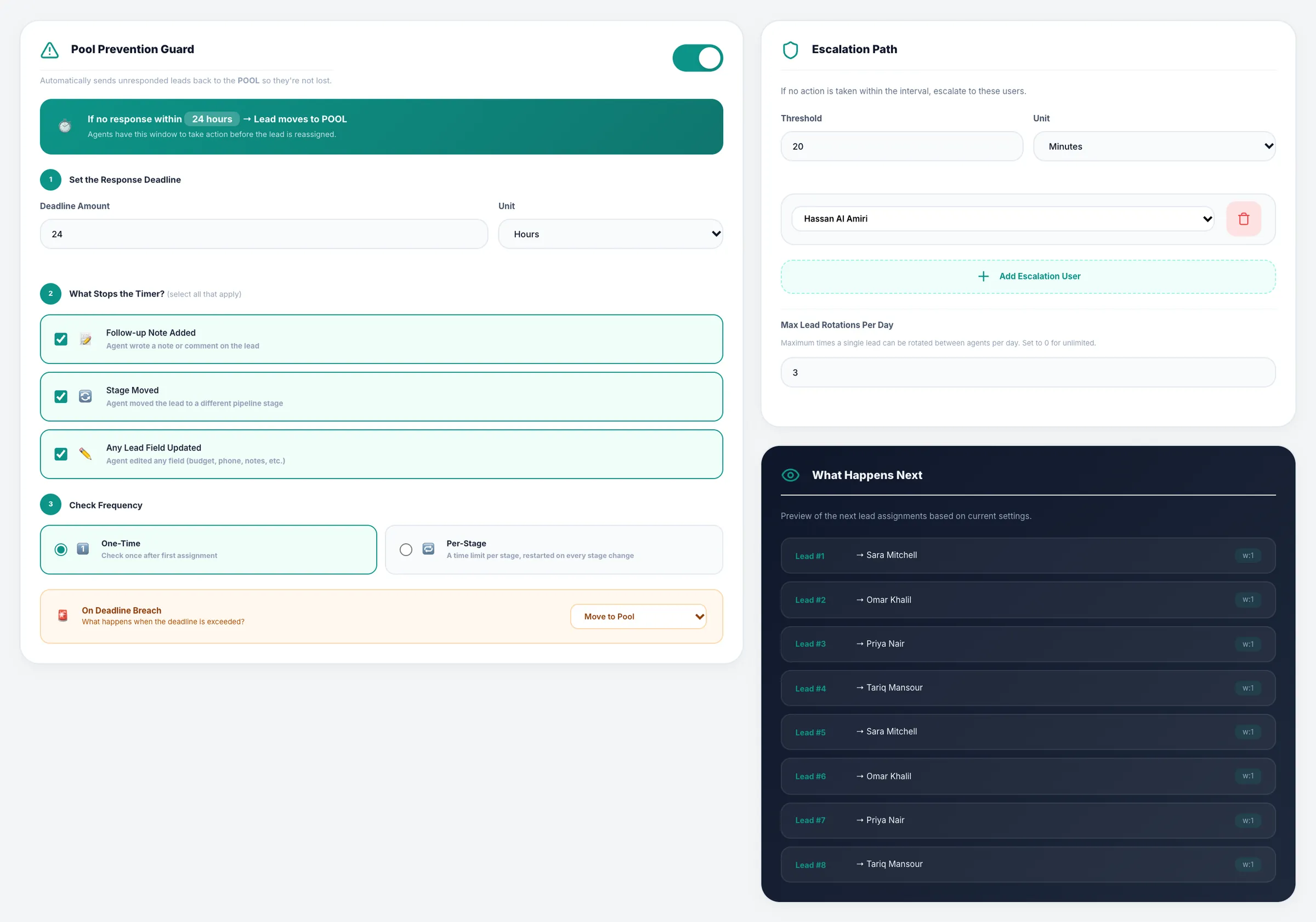
Task: Click the Lead #4 Tariq Mansour row
Action: click(1028, 688)
